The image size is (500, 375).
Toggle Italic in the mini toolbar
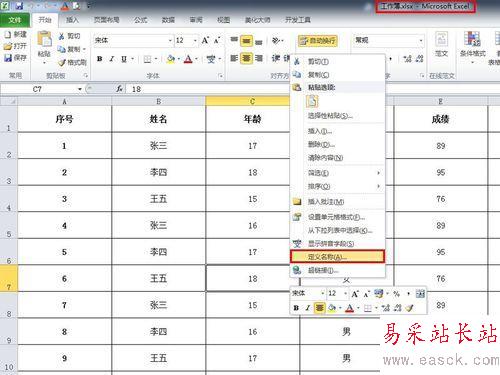tap(307, 308)
